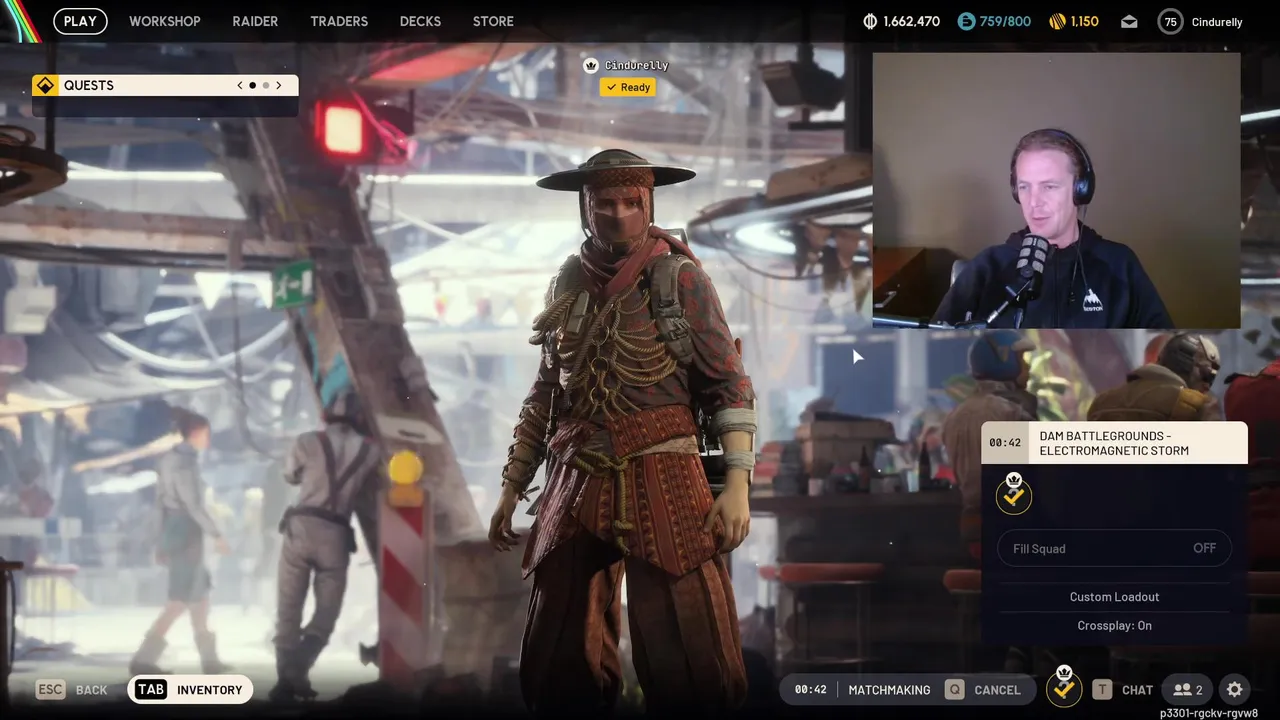Click ESC BACK button

tap(72, 690)
